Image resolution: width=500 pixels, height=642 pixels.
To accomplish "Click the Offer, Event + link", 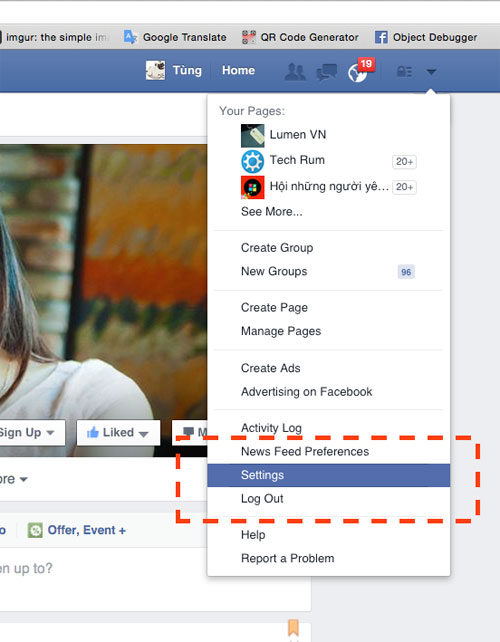I will [86, 530].
